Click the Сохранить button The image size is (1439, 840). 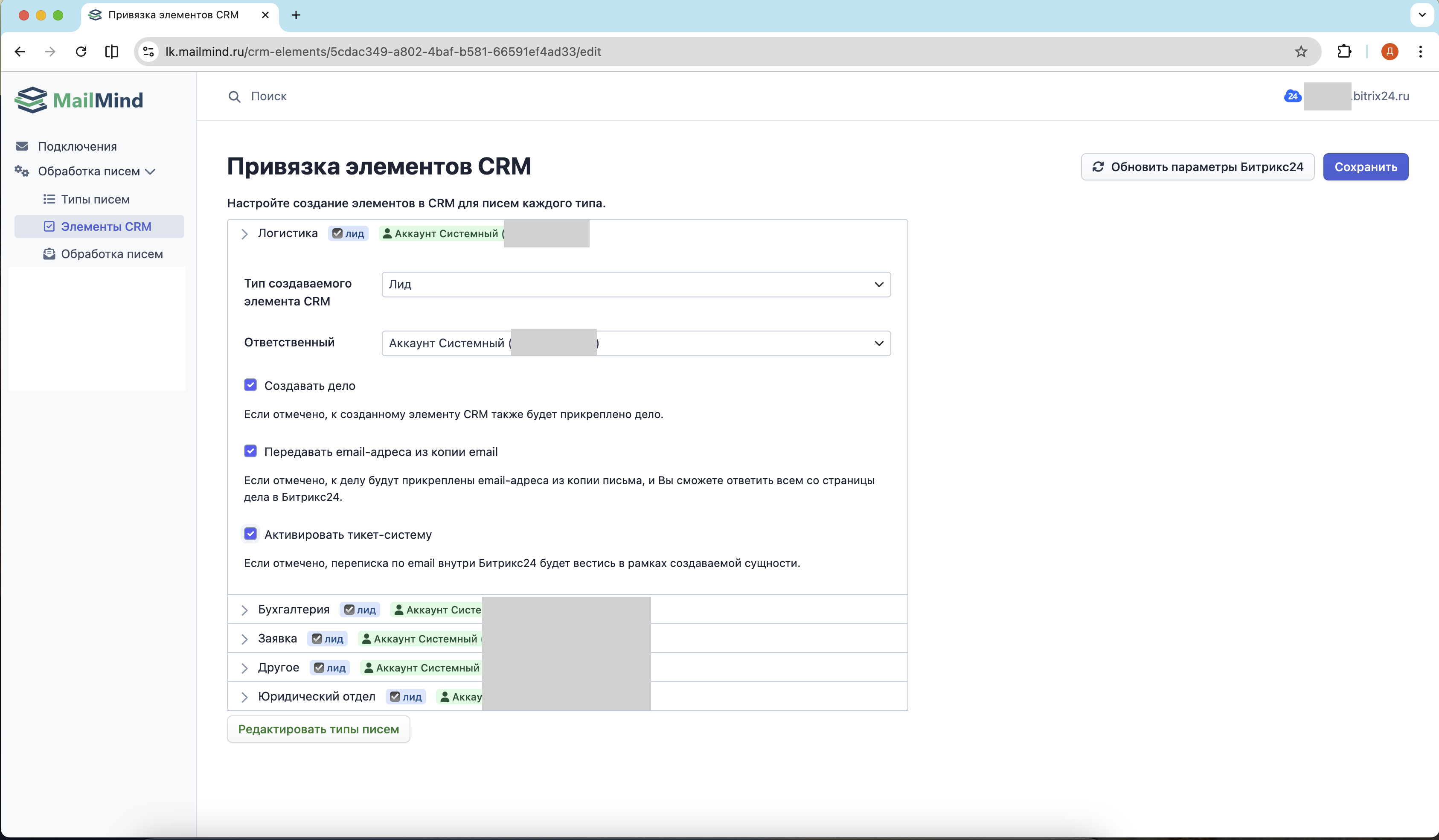[1365, 167]
